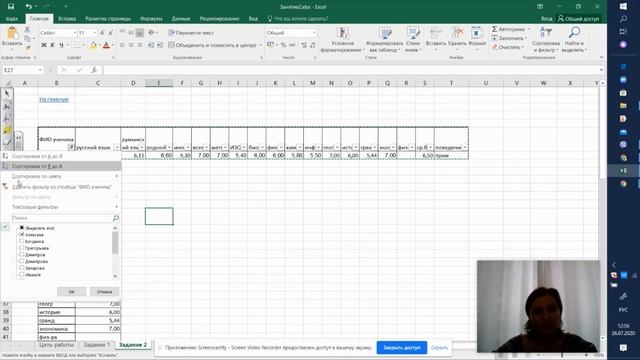
Task: Switch to the View (Вид) ribbon tab
Action: pos(253,19)
